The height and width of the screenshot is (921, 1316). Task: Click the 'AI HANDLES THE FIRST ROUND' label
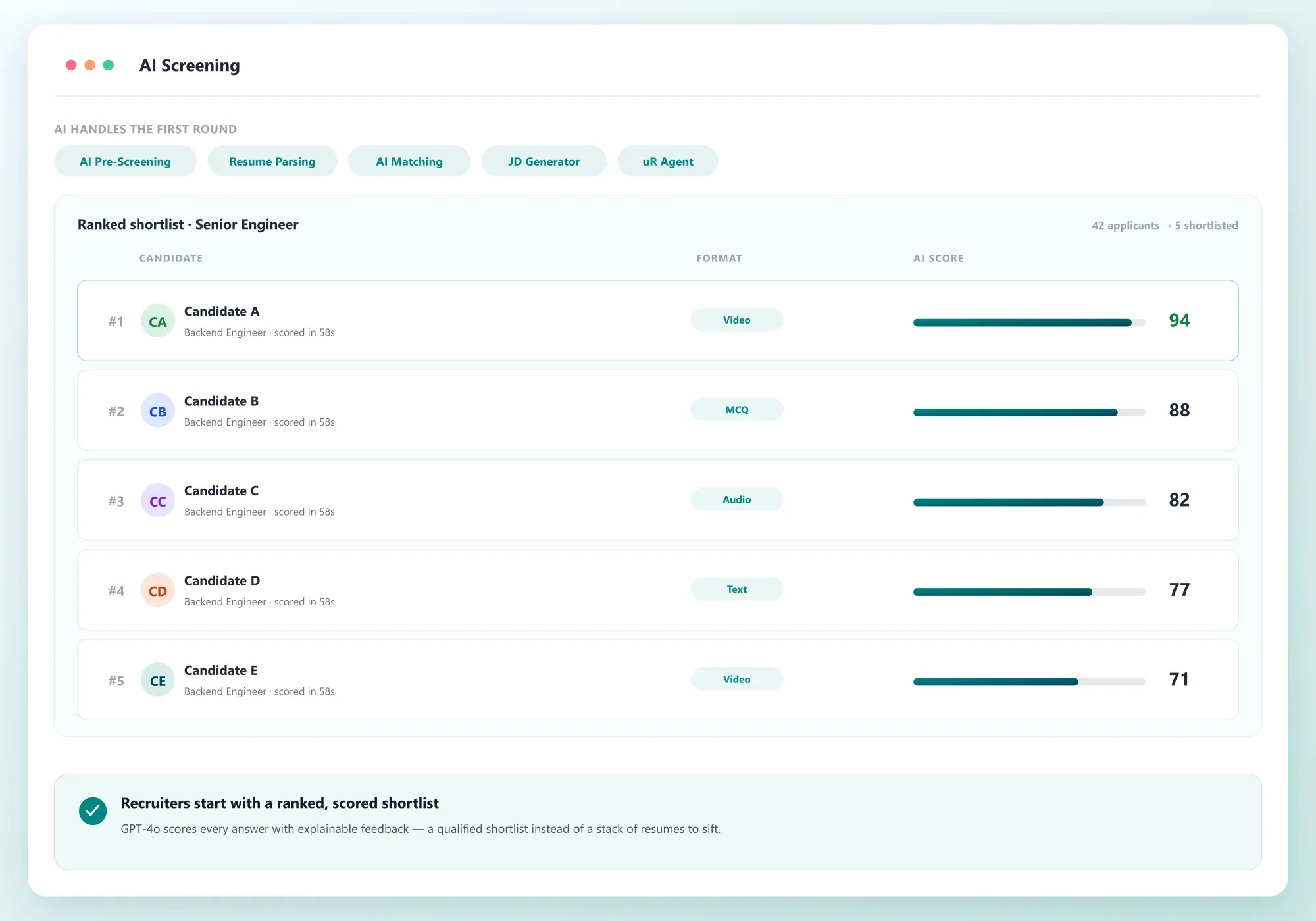[145, 129]
